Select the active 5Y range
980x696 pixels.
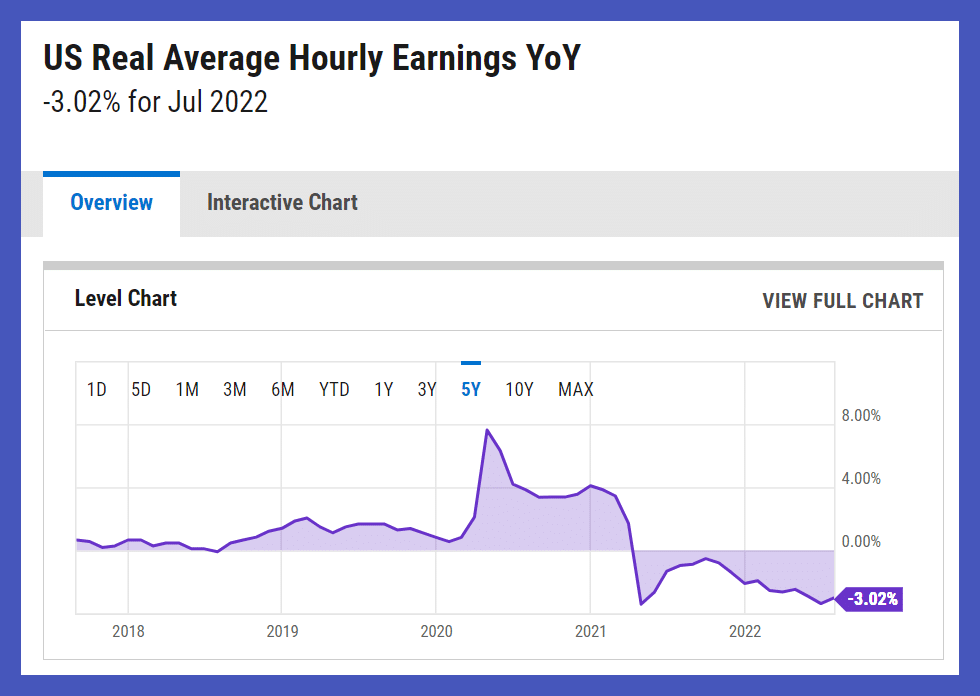(471, 390)
